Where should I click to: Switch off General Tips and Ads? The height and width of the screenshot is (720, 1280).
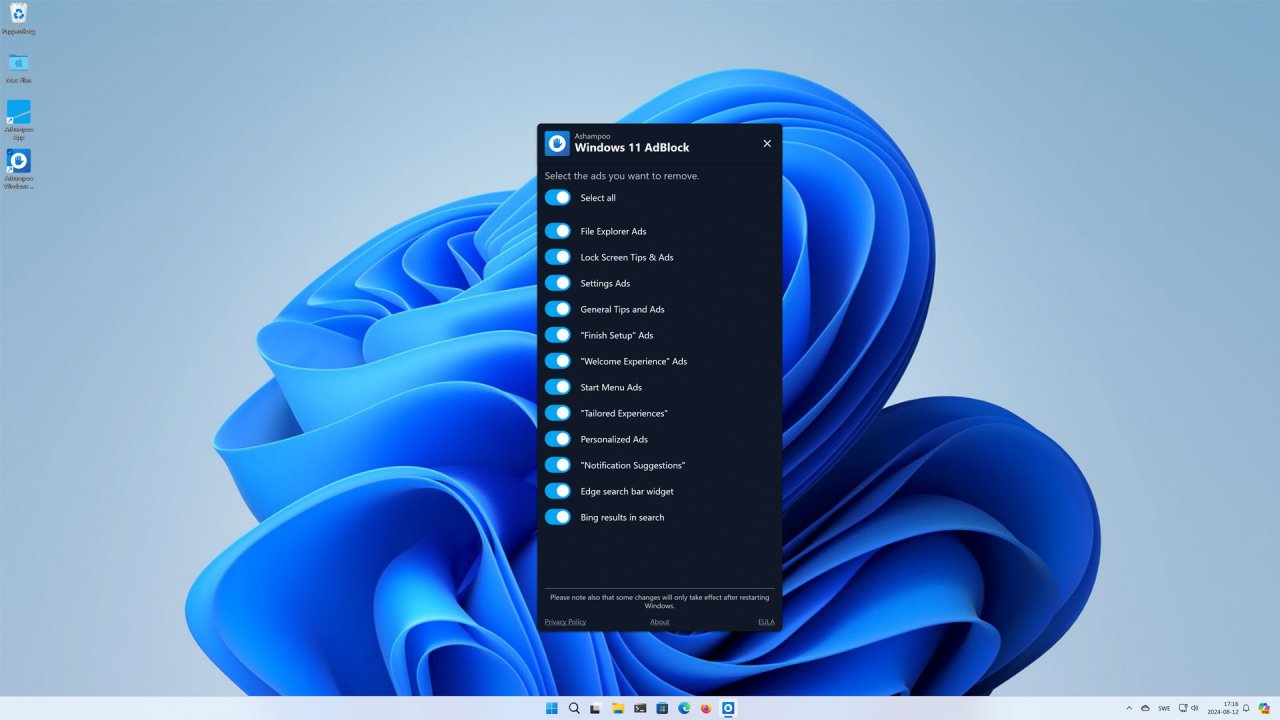pos(558,309)
